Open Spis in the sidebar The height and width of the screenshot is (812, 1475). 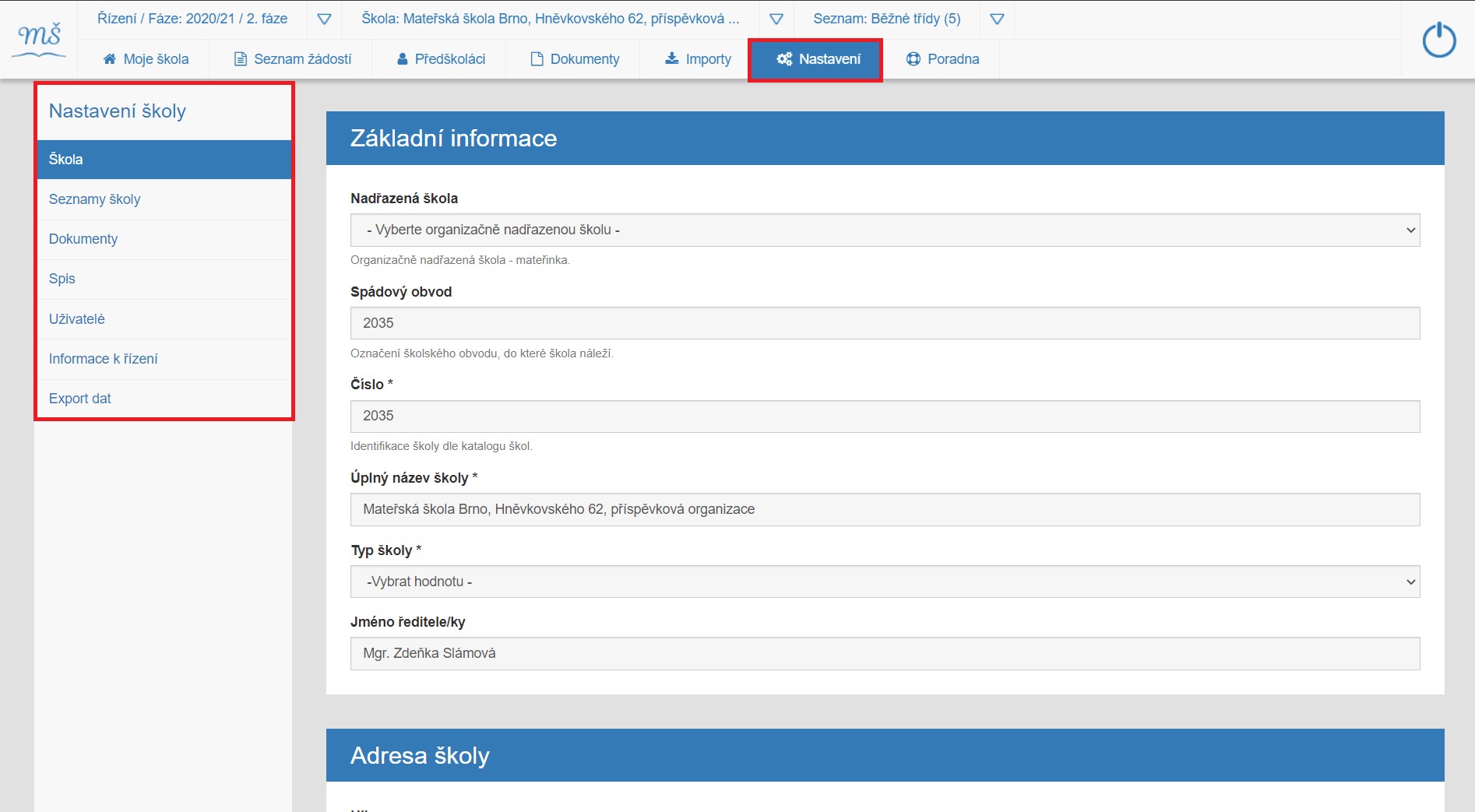[164, 279]
